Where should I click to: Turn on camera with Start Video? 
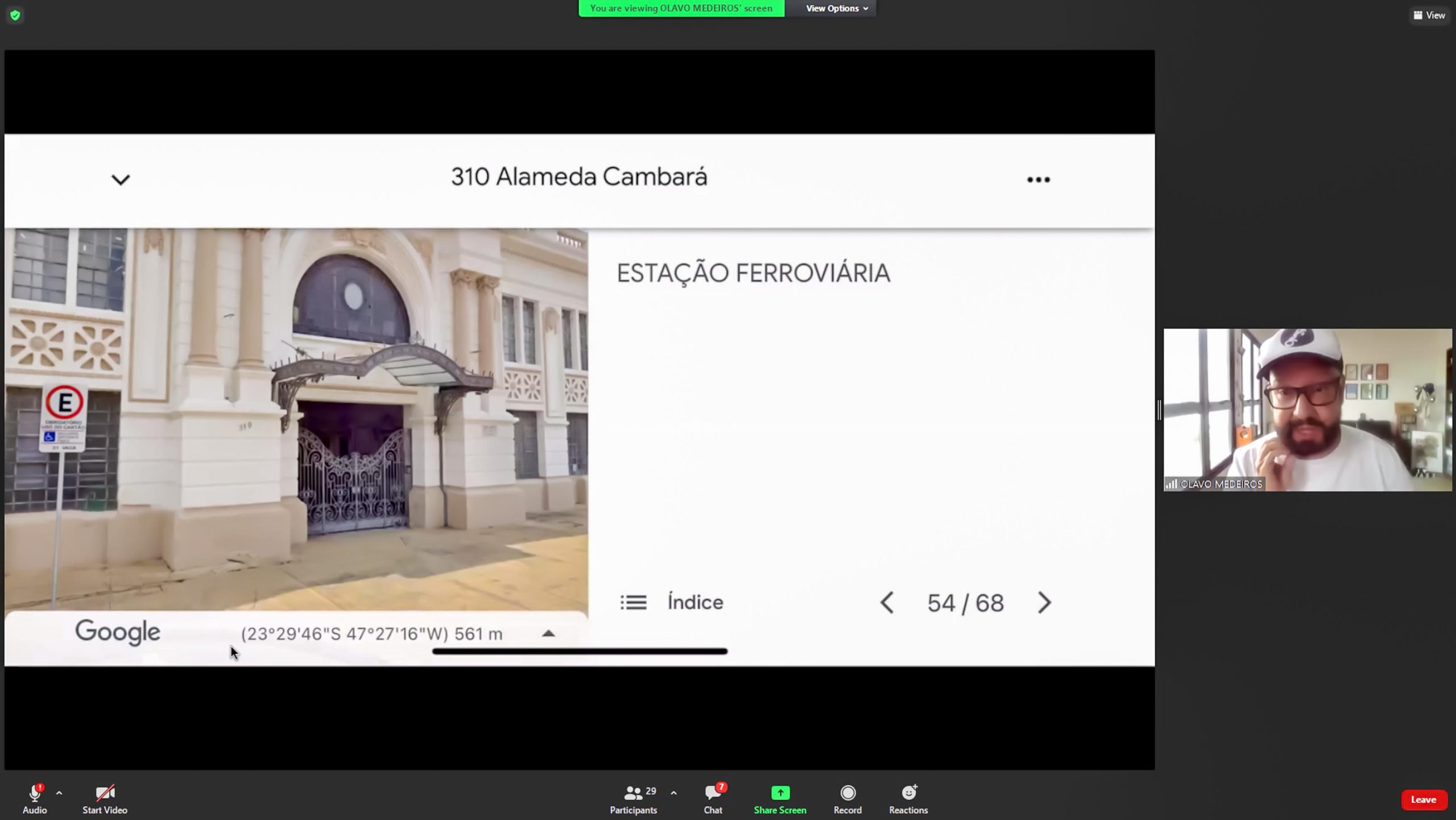(105, 794)
